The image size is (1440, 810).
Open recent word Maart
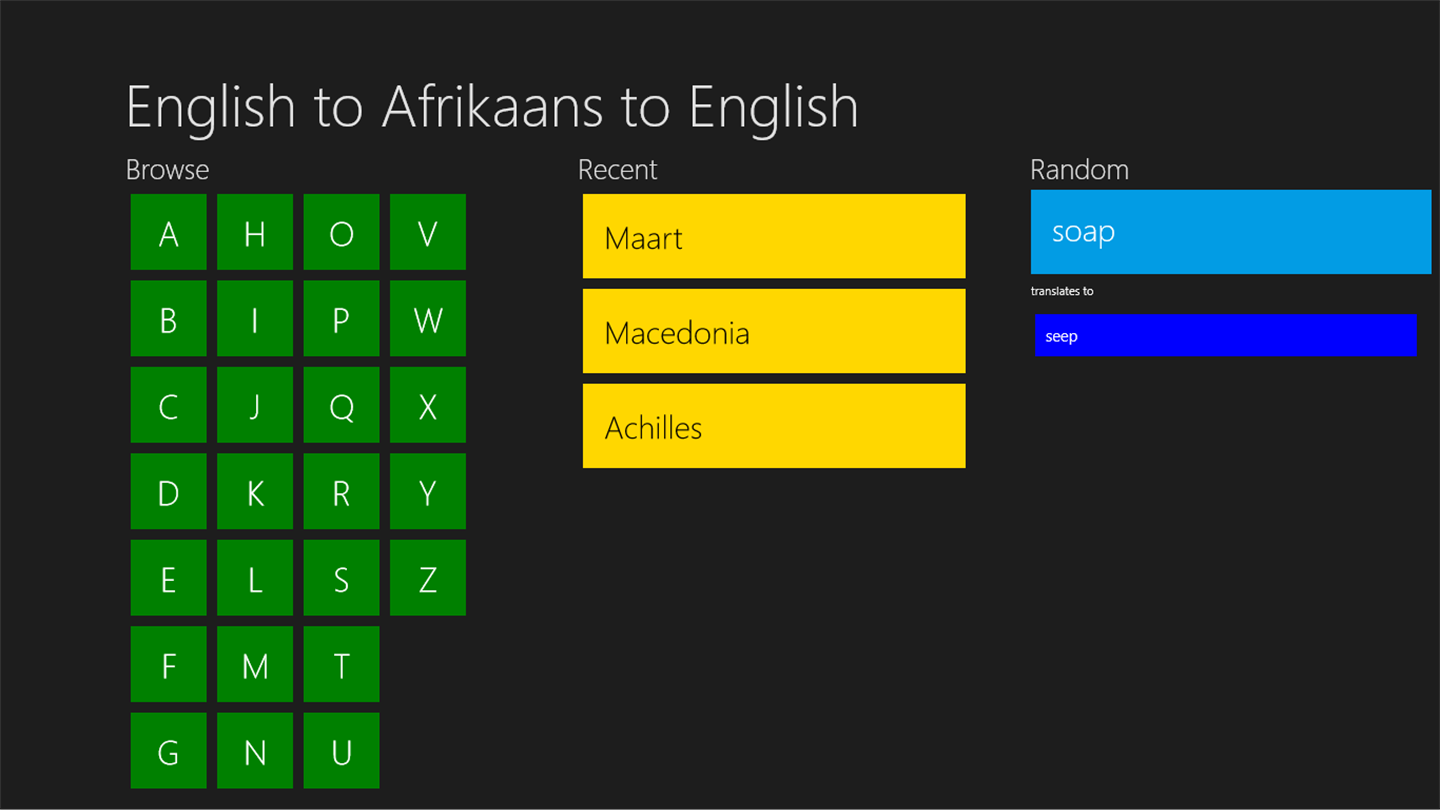(x=774, y=236)
